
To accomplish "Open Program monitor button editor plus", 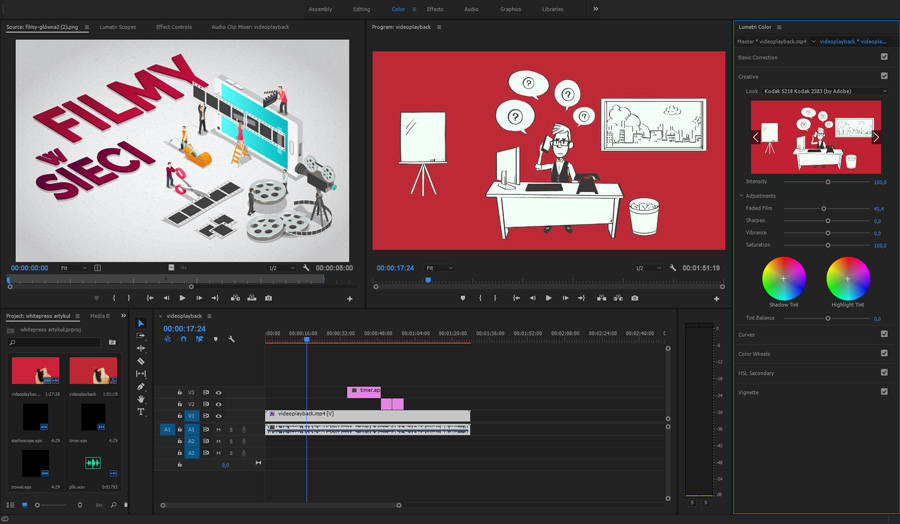I will click(x=716, y=298).
